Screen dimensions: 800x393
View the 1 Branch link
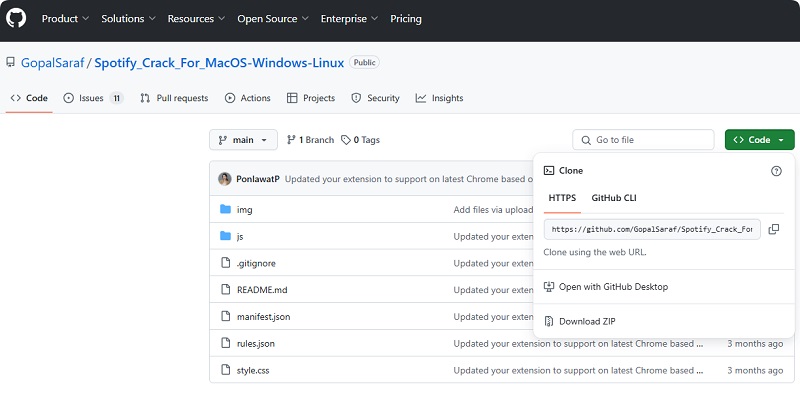pos(310,140)
